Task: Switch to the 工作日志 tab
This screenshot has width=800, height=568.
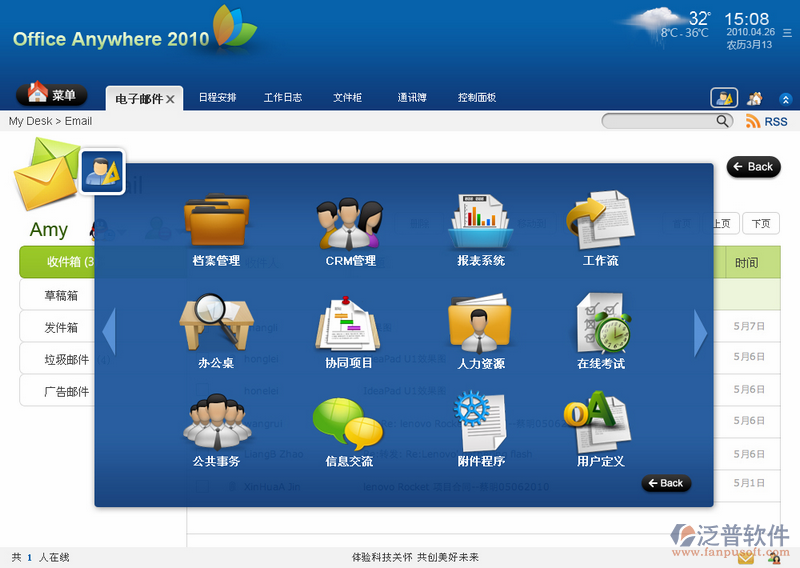Action: point(283,97)
